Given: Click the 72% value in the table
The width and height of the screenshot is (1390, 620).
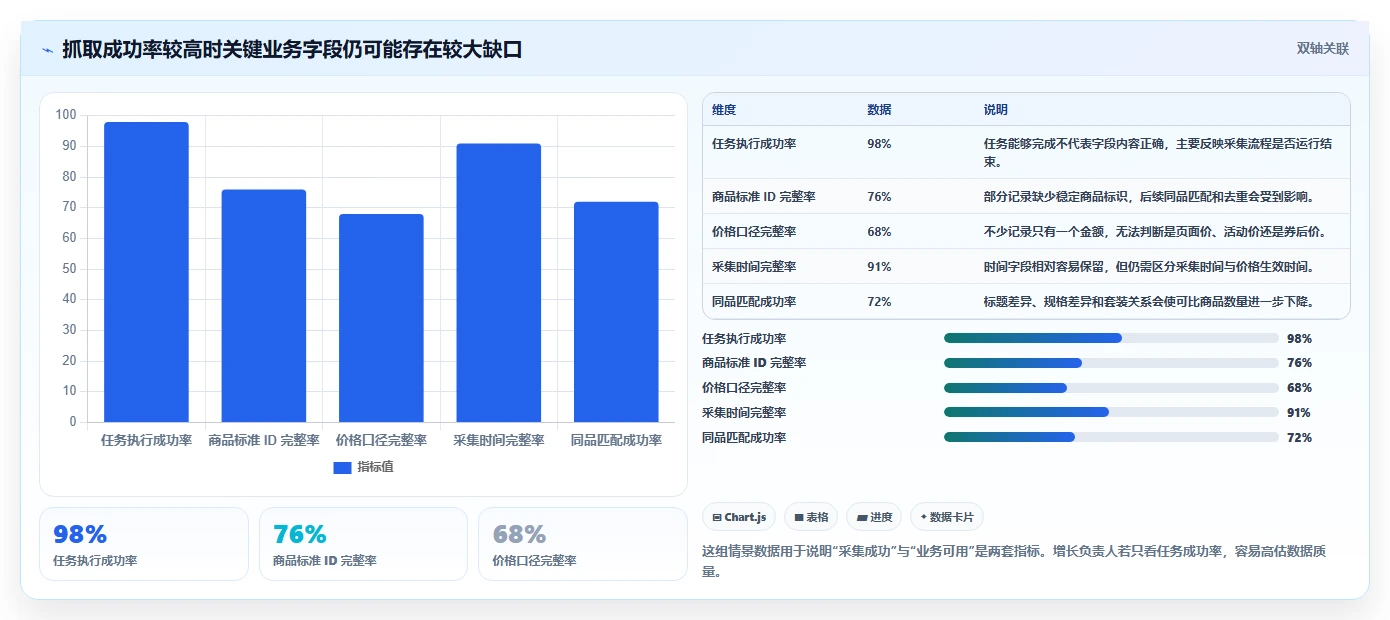Looking at the screenshot, I should (x=879, y=302).
